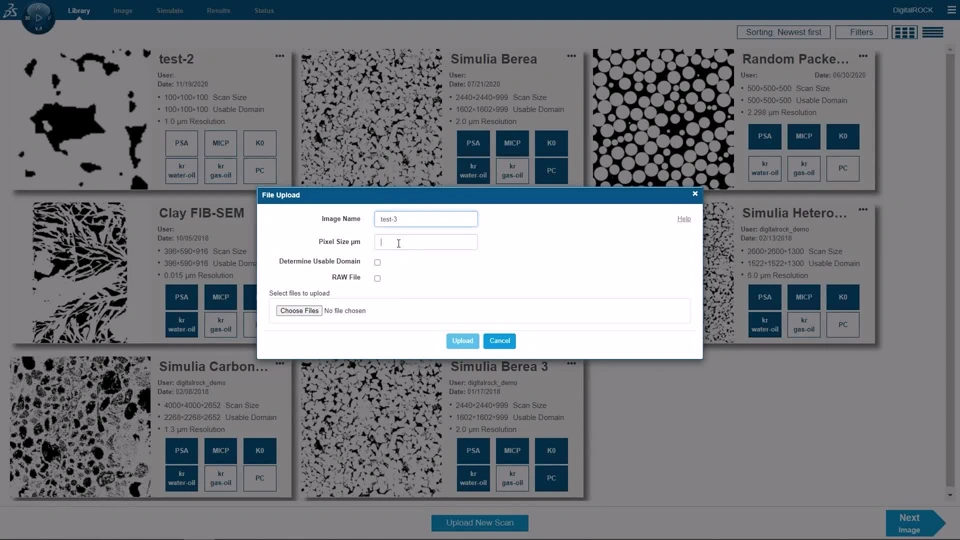Select the Simulia Berea scan thumbnail
The width and height of the screenshot is (960, 540).
(x=371, y=118)
